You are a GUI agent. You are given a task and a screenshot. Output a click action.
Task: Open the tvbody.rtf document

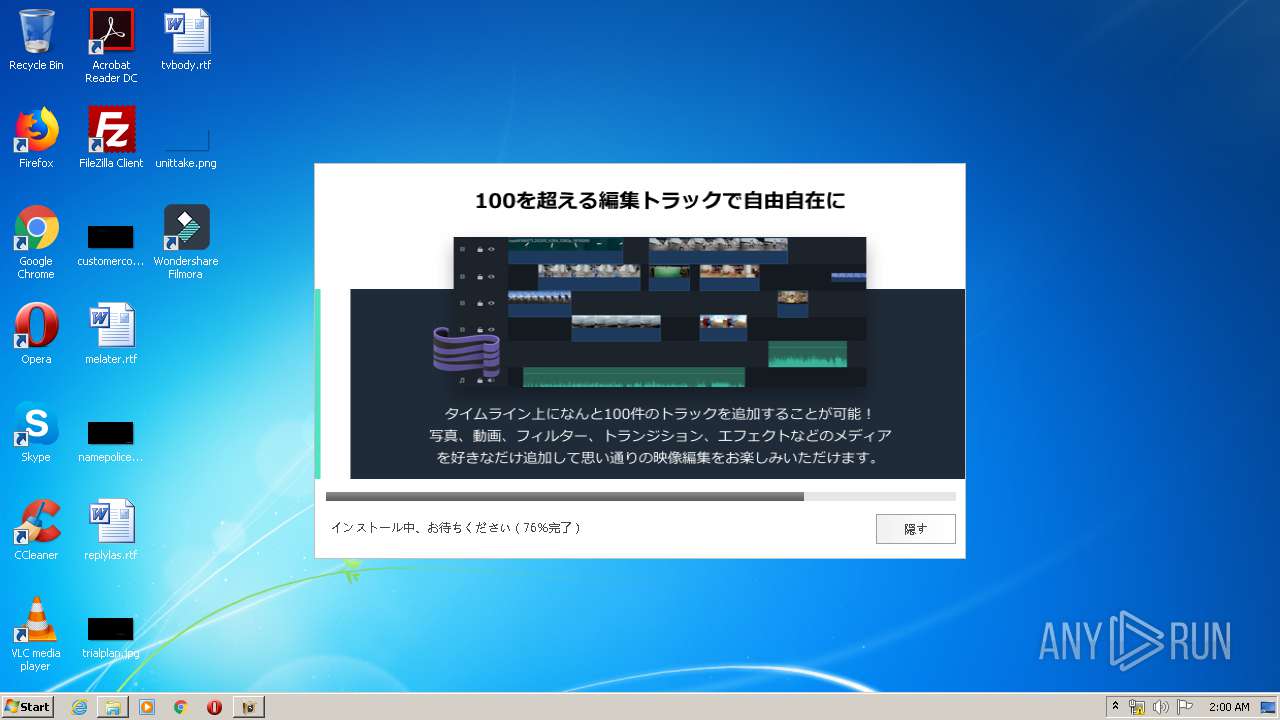(186, 40)
